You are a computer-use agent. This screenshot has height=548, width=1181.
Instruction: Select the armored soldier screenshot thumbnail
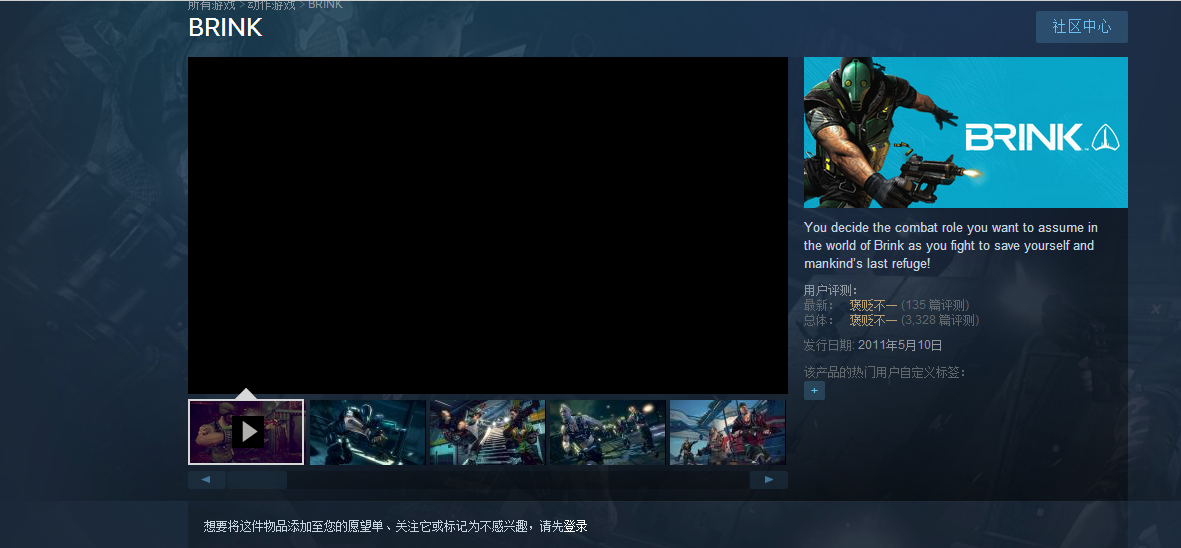point(368,432)
